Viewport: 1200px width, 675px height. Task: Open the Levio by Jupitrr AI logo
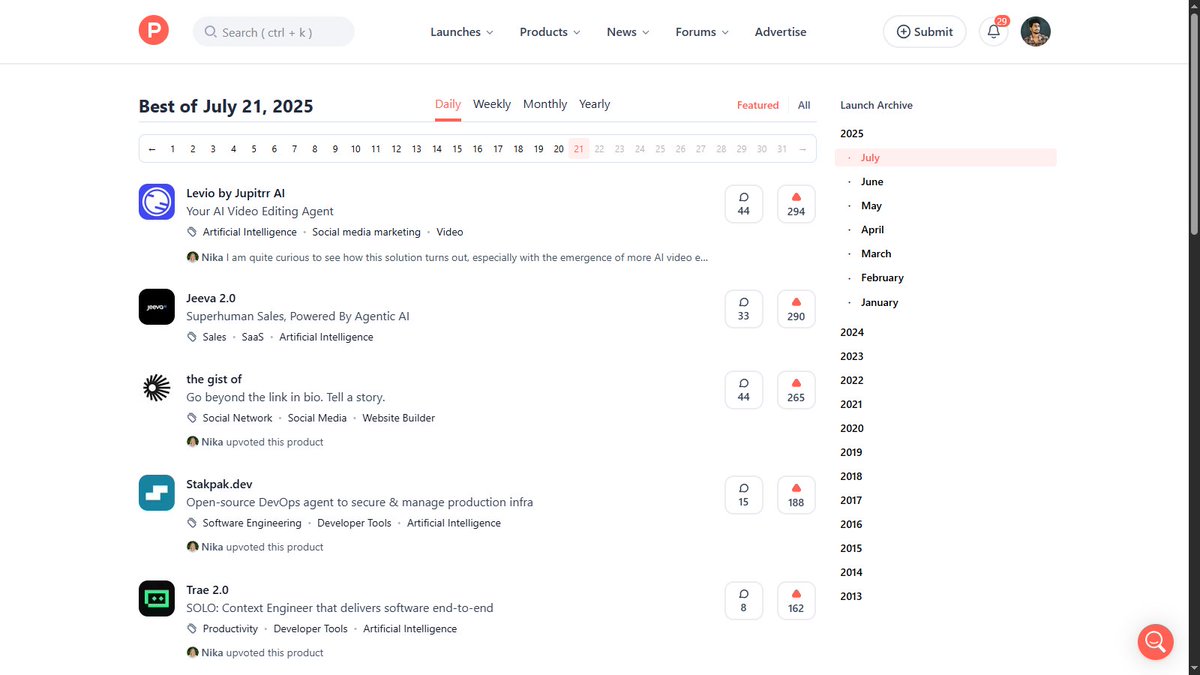click(157, 202)
